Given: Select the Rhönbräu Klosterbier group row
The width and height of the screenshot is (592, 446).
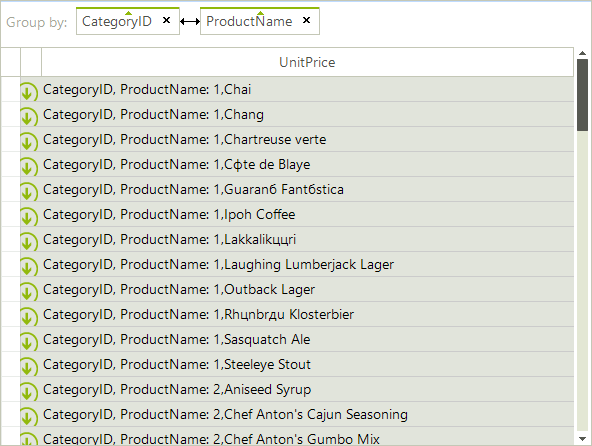Looking at the screenshot, I should click(x=297, y=314).
